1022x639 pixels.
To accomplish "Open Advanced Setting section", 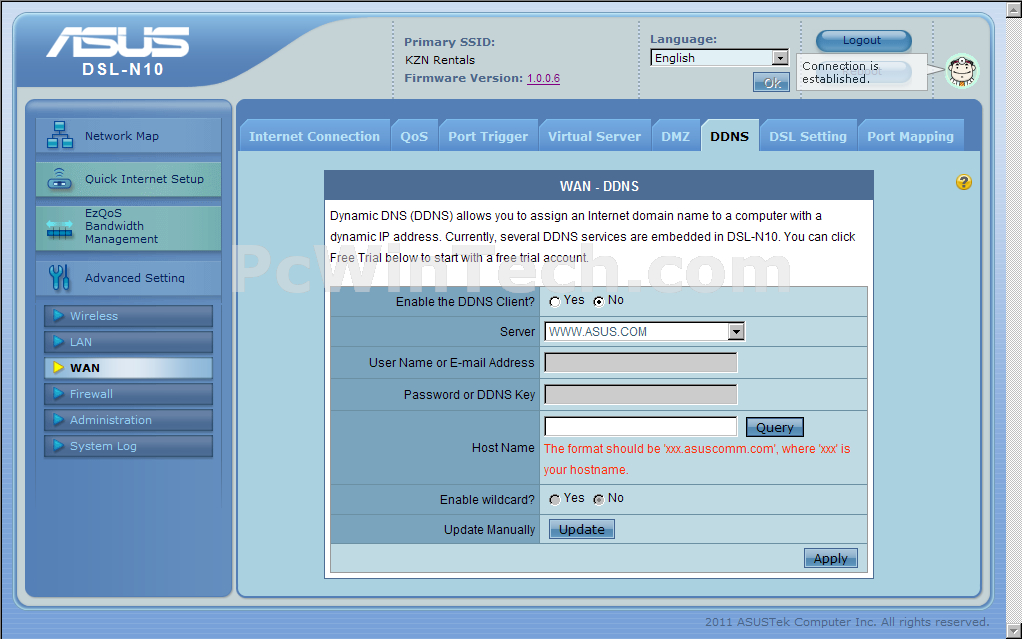I will [x=128, y=278].
